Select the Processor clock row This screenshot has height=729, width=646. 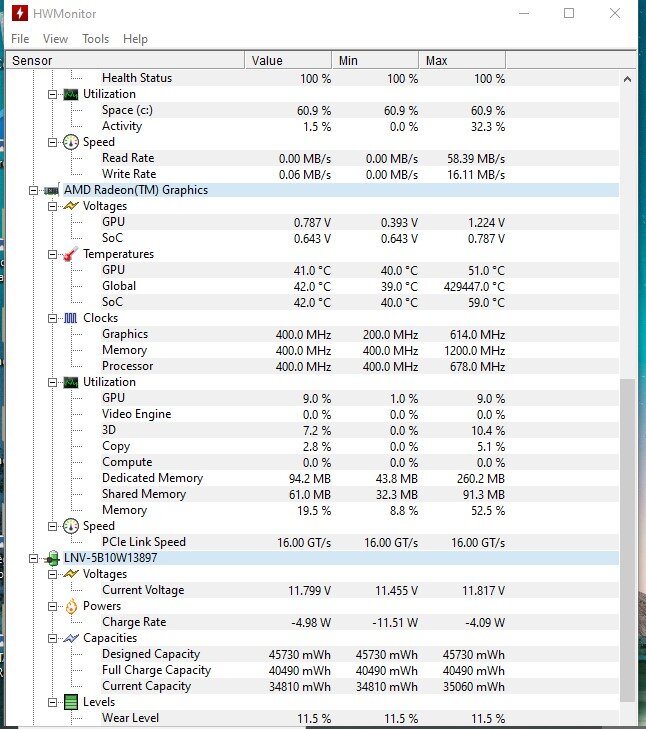coord(360,366)
